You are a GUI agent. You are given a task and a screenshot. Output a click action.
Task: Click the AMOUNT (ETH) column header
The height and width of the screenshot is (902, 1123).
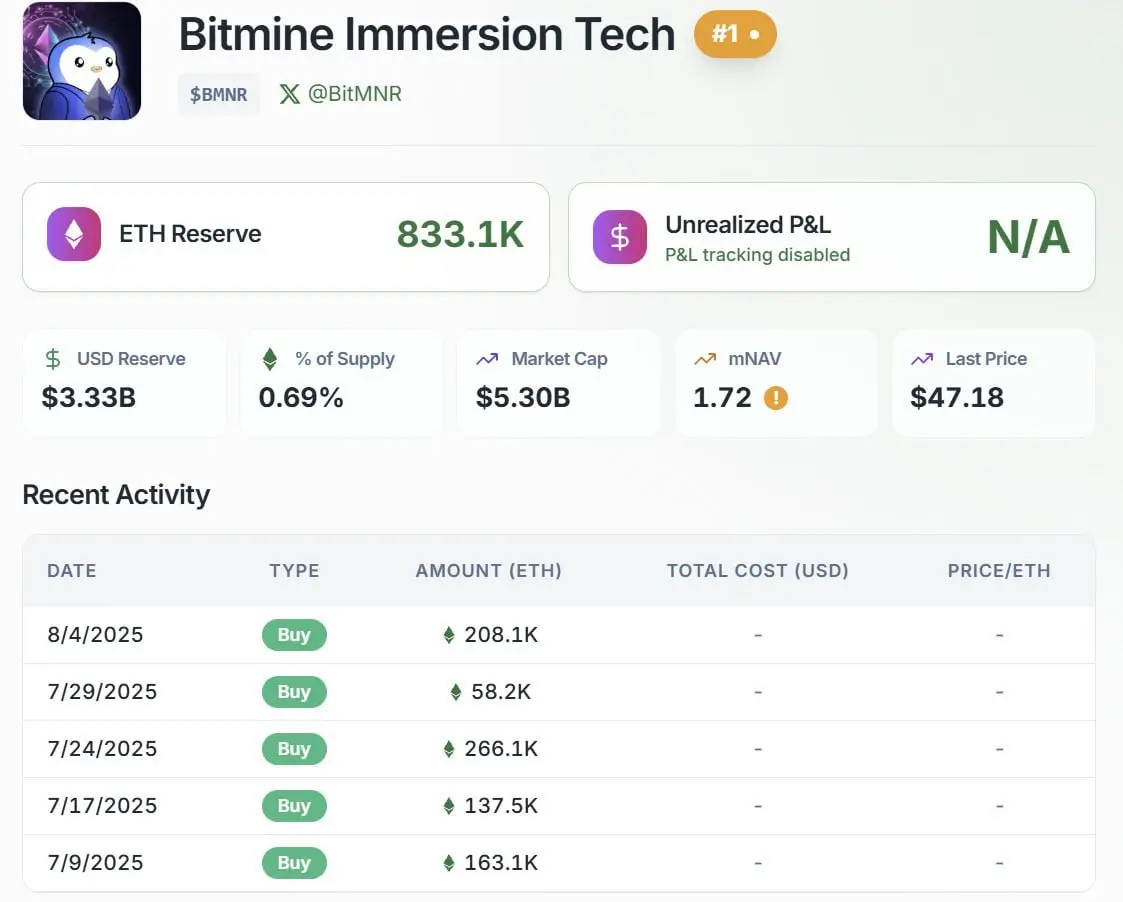[488, 570]
